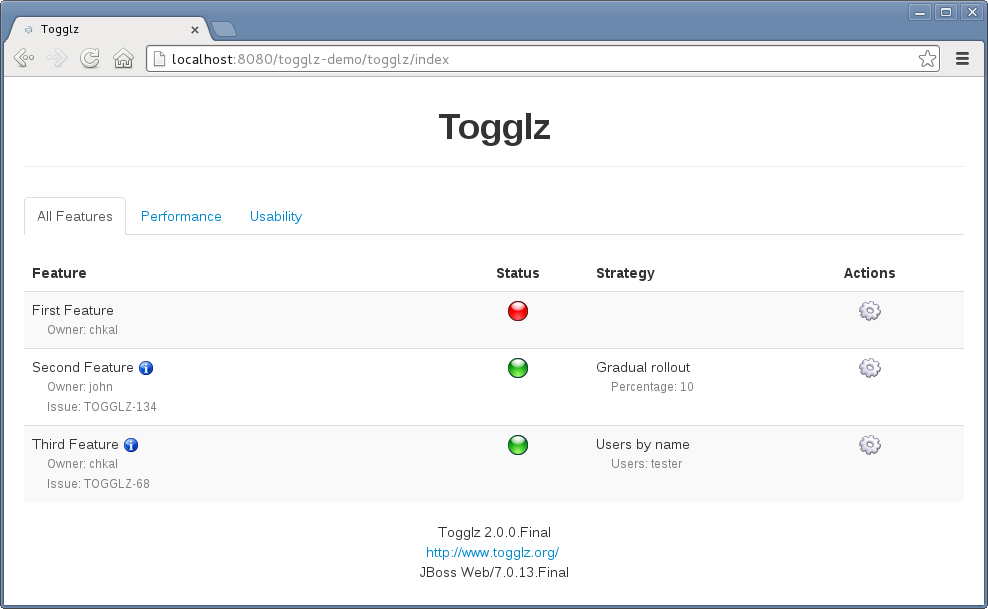This screenshot has height=609, width=988.
Task: Open the http://www.togglz.org/ link
Action: pyautogui.click(x=492, y=552)
